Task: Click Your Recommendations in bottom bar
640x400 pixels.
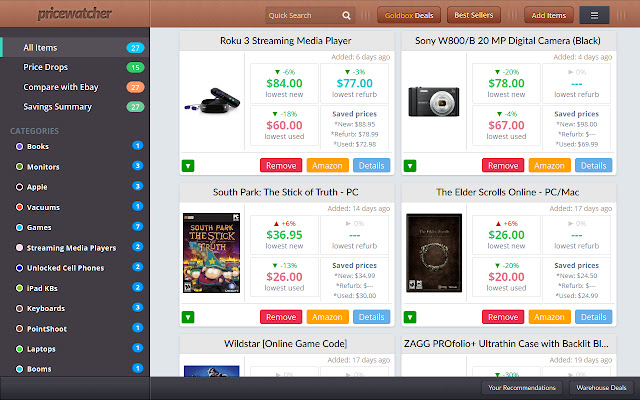Action: pos(522,388)
